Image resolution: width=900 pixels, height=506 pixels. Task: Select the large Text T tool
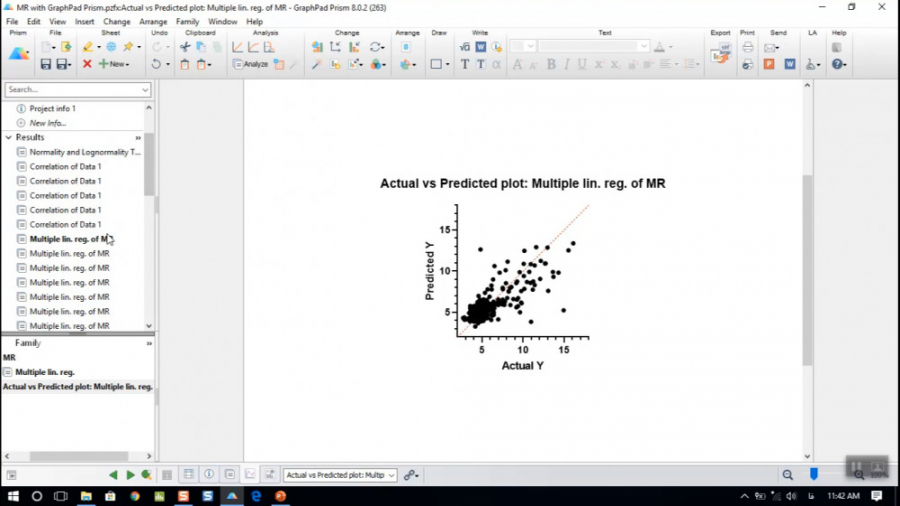[465, 64]
